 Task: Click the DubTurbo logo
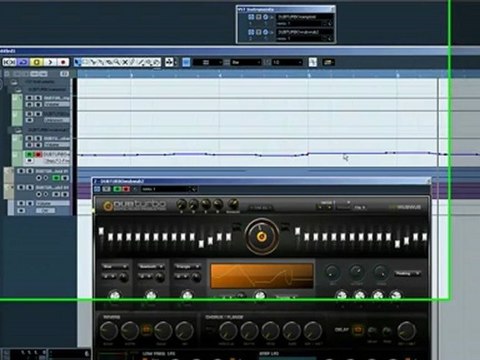pyautogui.click(x=134, y=205)
